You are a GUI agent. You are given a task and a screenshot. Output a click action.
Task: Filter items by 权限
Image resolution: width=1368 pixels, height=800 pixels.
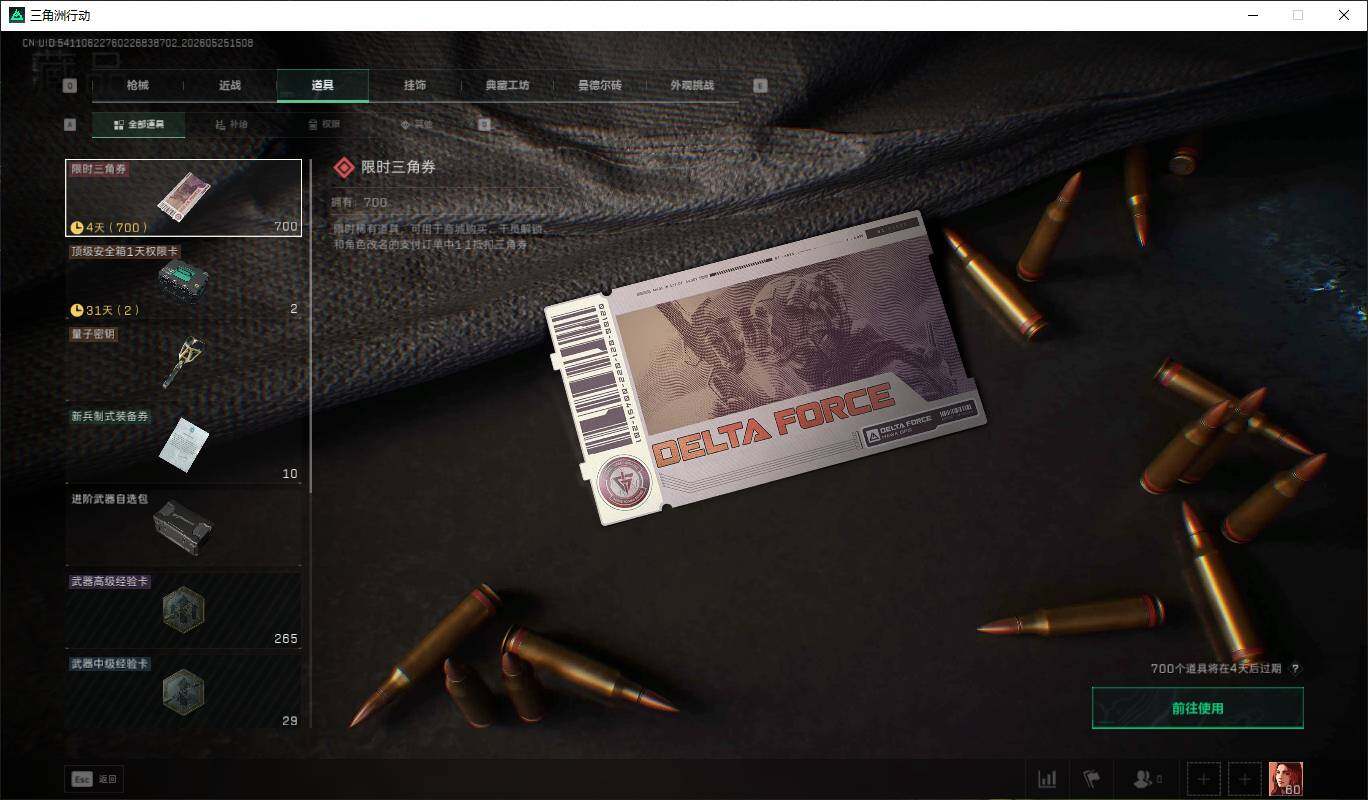(324, 125)
